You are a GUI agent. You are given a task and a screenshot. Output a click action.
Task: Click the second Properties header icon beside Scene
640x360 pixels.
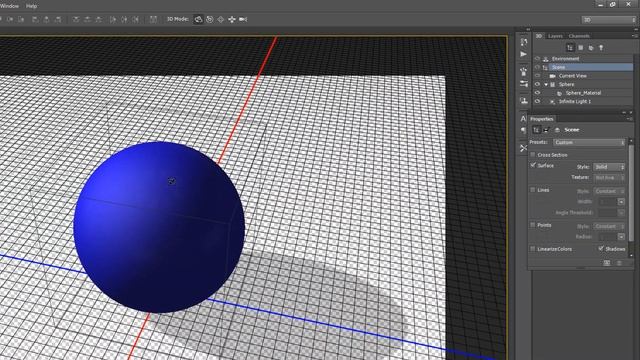pos(546,130)
